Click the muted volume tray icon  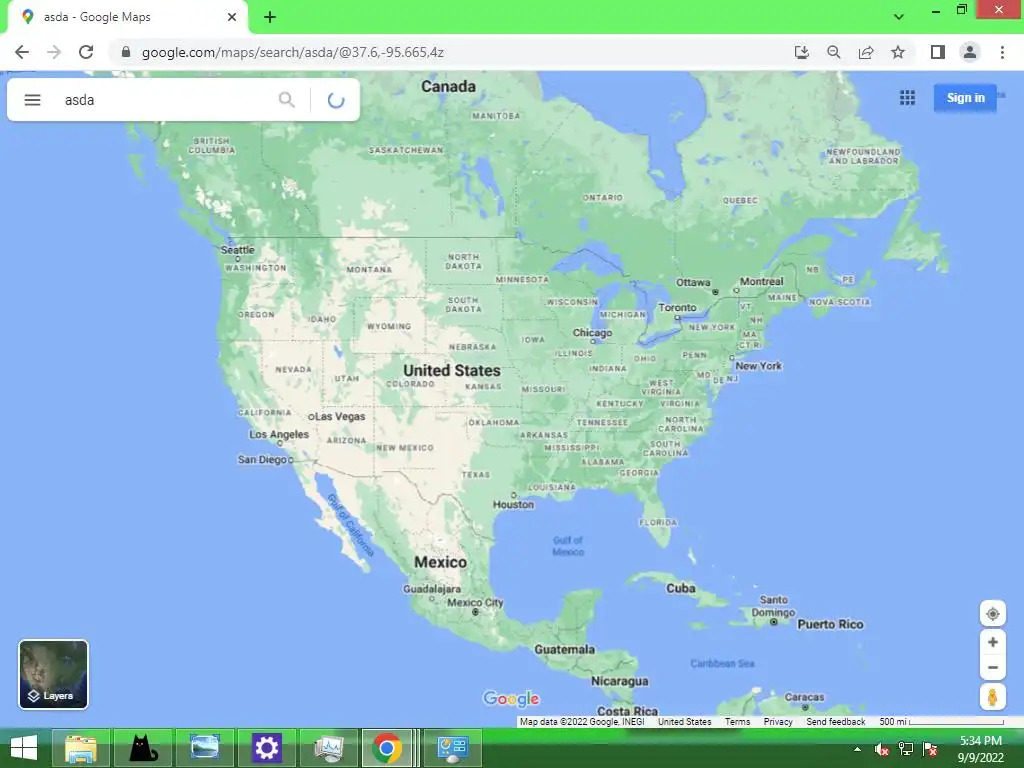[881, 750]
